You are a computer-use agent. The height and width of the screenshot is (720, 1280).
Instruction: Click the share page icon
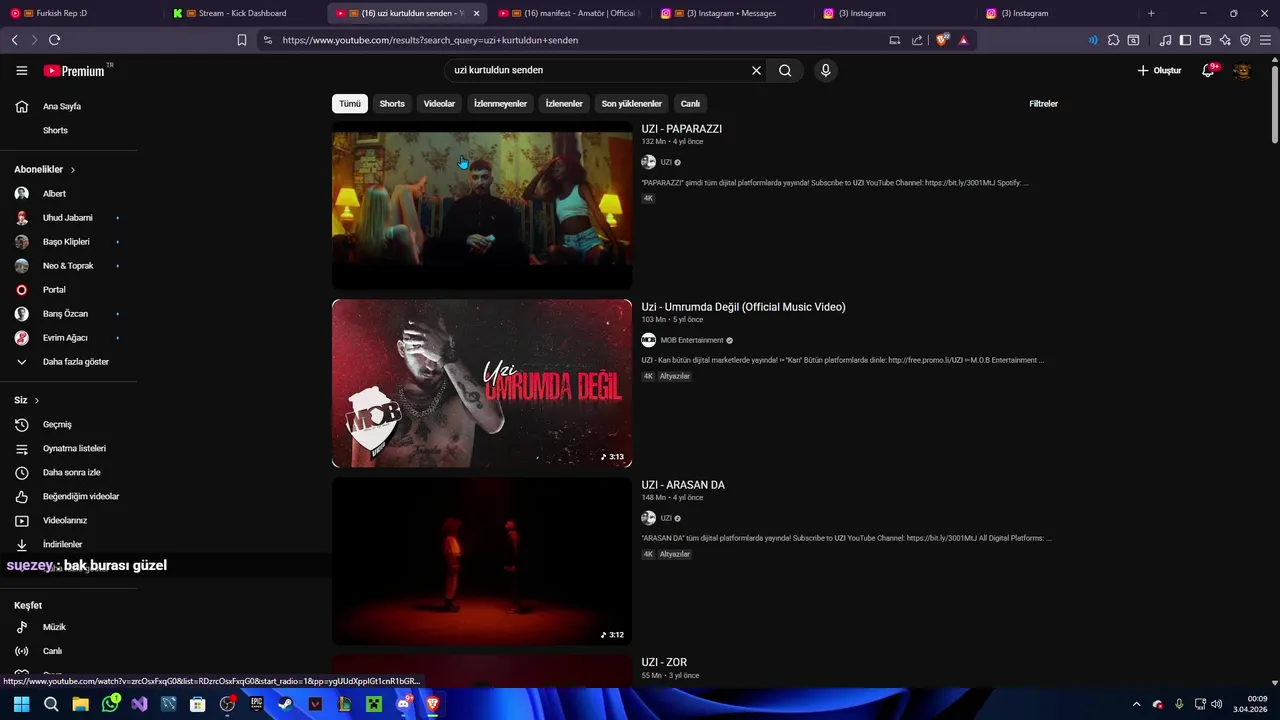coord(917,40)
